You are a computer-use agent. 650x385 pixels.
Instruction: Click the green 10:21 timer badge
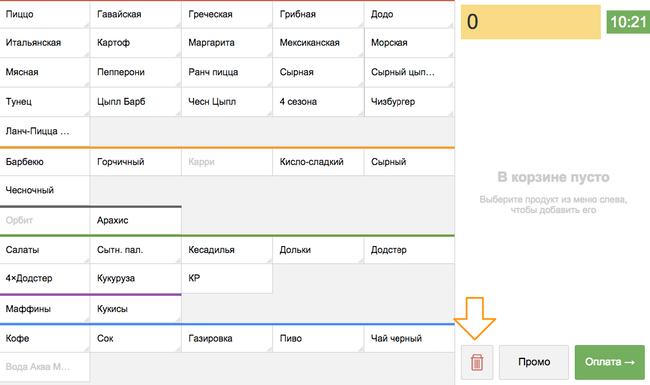click(628, 22)
